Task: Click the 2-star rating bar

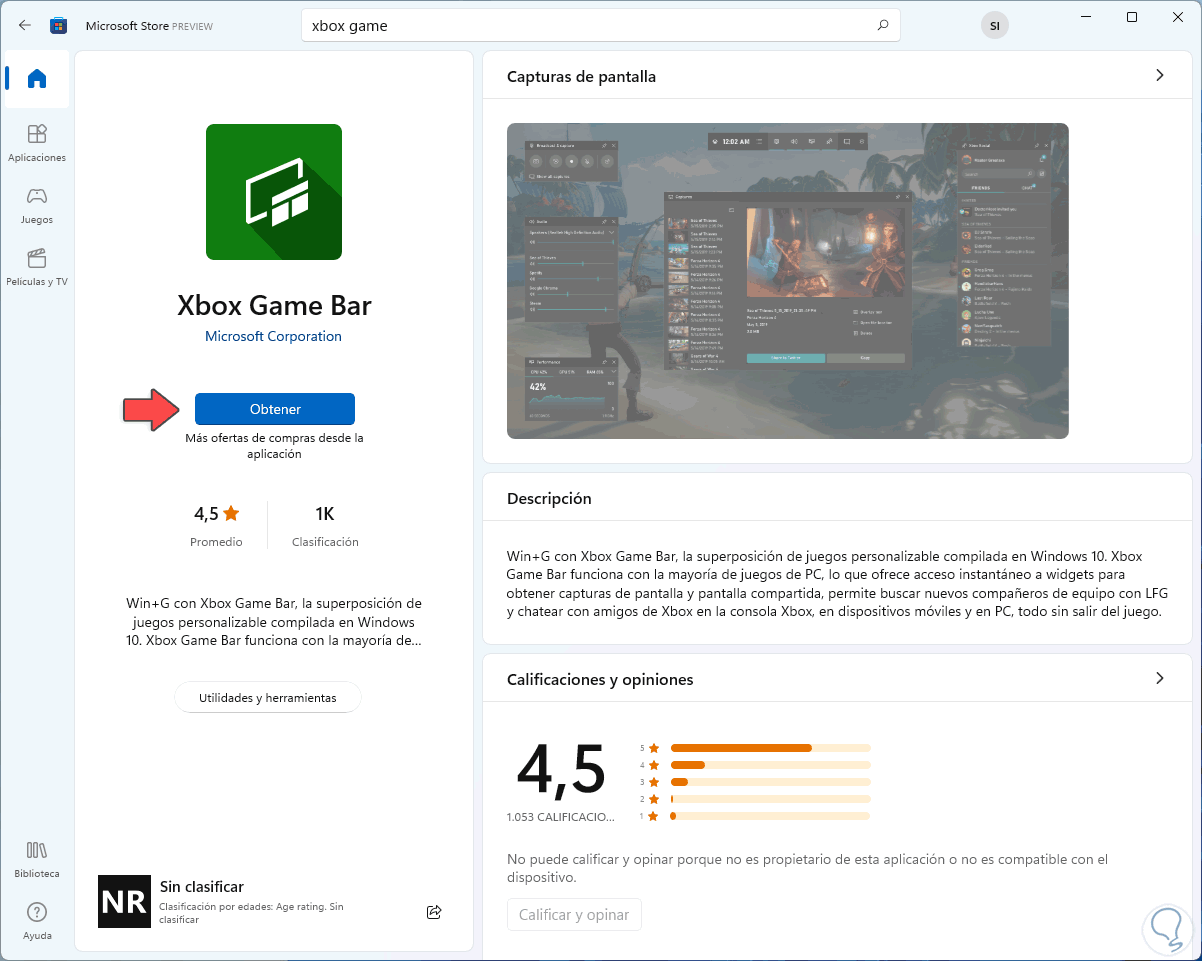Action: pos(771,799)
